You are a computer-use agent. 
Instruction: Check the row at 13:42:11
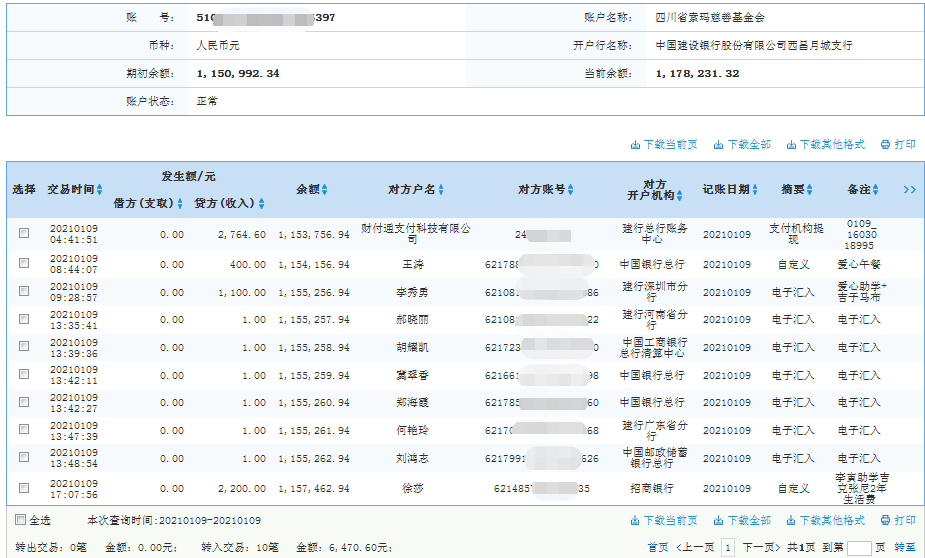click(x=24, y=374)
